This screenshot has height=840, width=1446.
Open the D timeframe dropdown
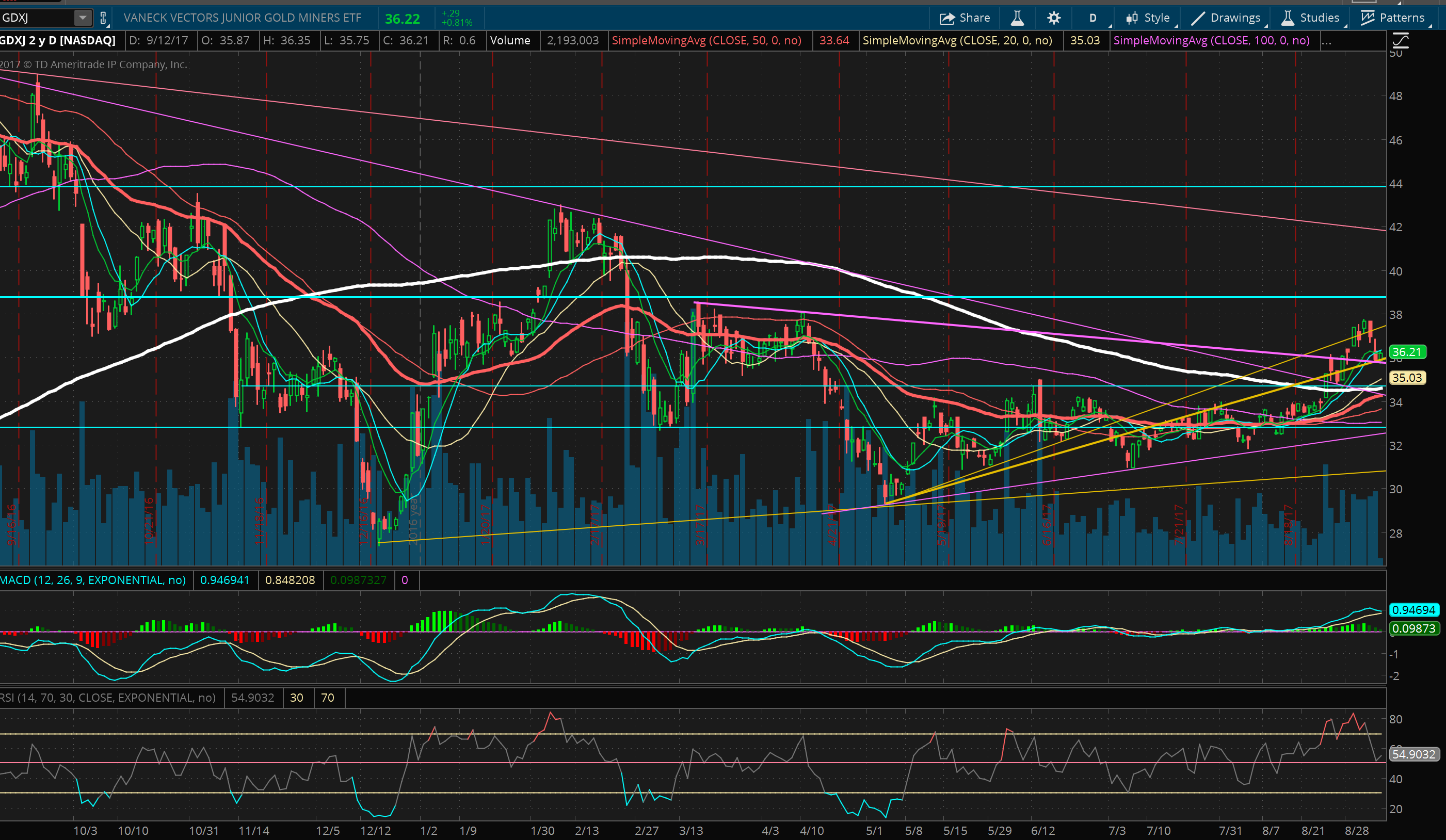1094,18
